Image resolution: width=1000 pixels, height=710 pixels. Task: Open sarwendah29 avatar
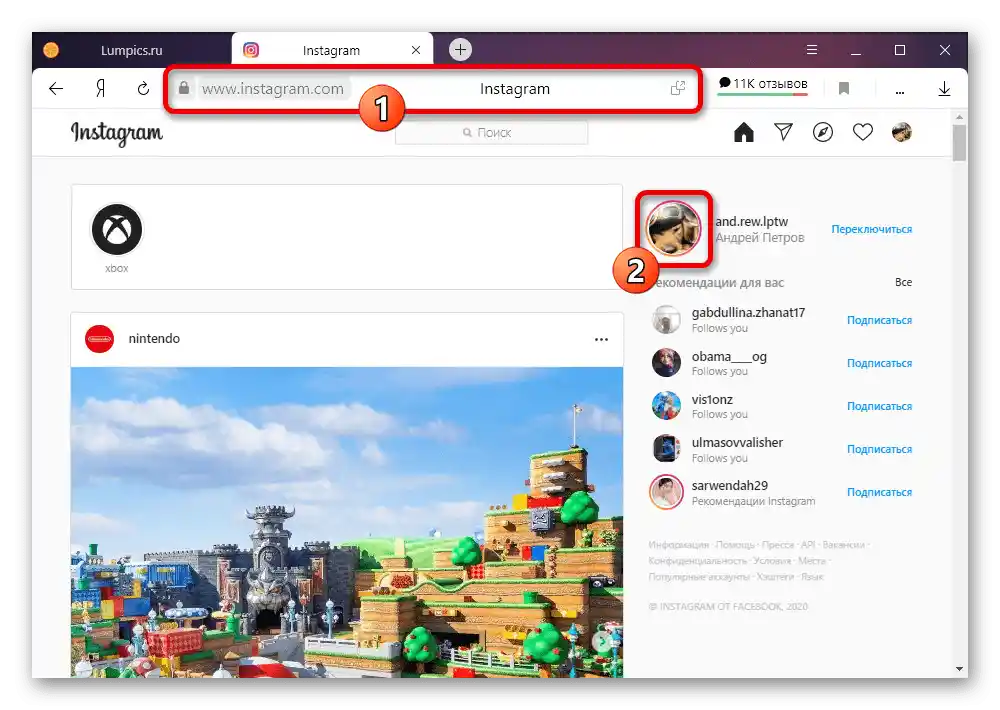tap(666, 492)
